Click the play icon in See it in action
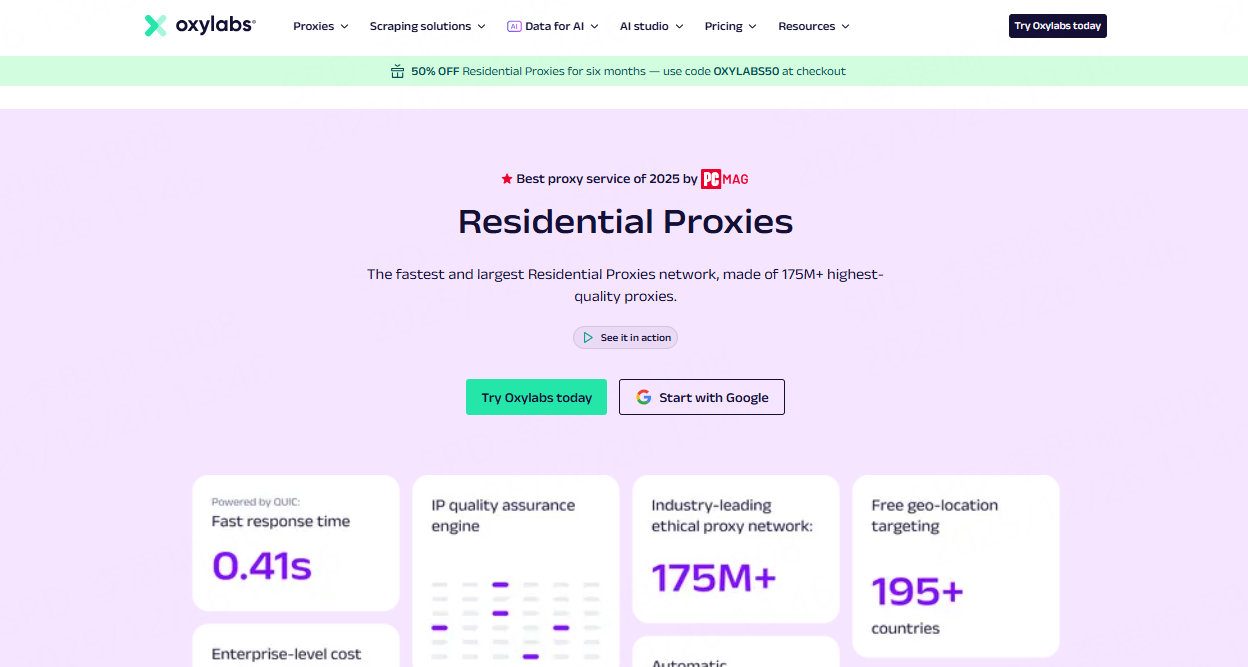The width and height of the screenshot is (1248, 667). (588, 338)
